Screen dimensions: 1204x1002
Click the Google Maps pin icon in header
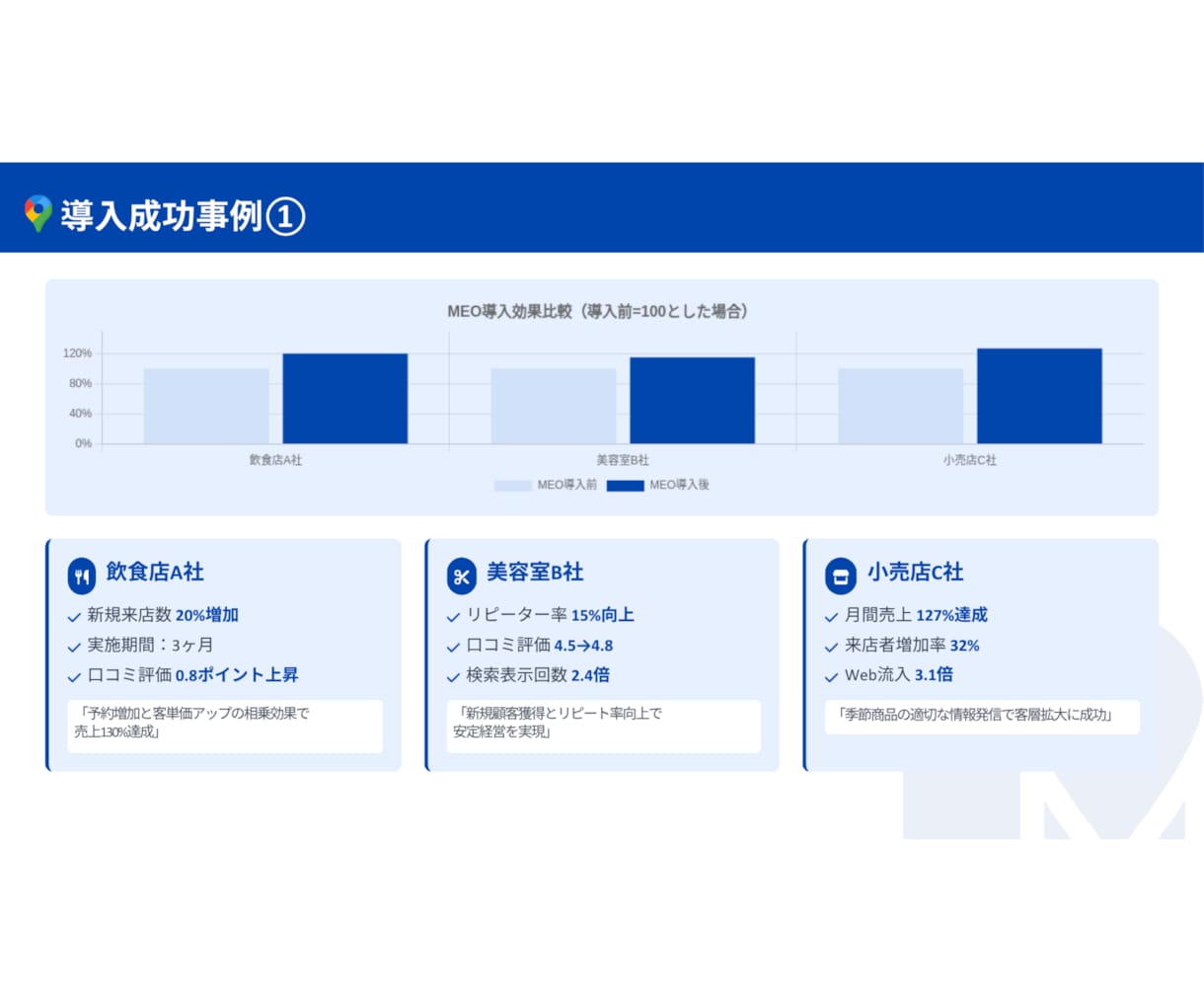38,213
